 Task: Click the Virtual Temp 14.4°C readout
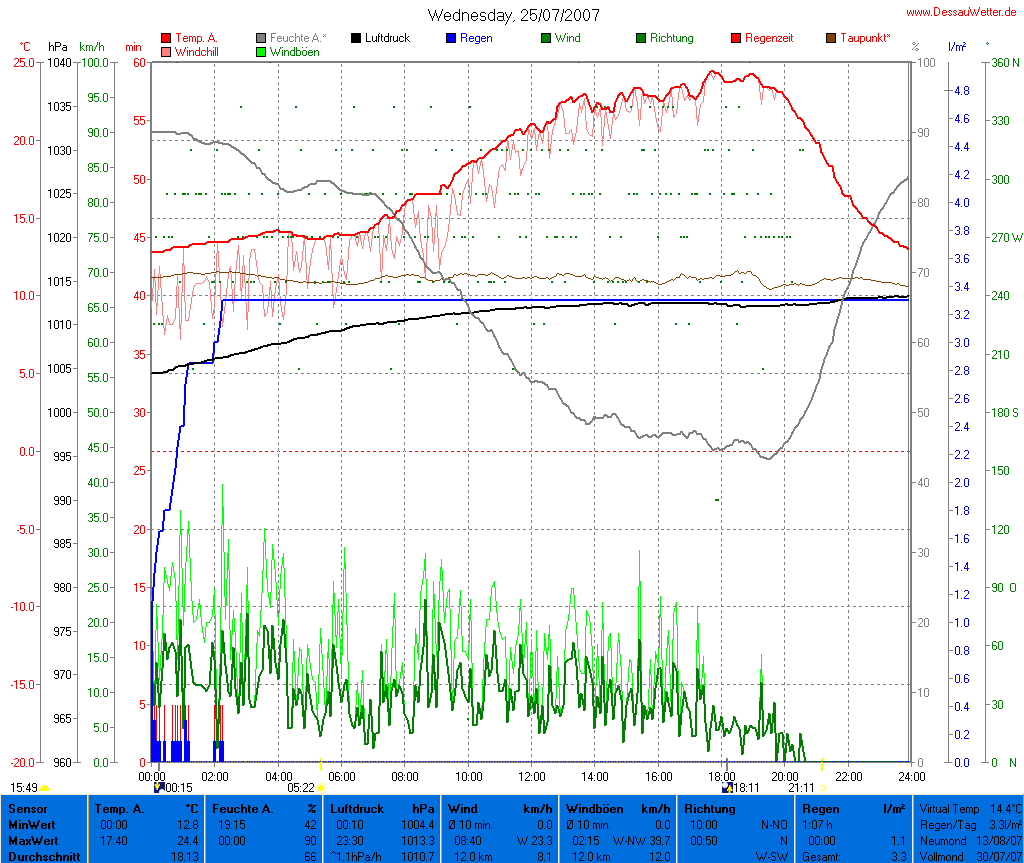tap(970, 808)
